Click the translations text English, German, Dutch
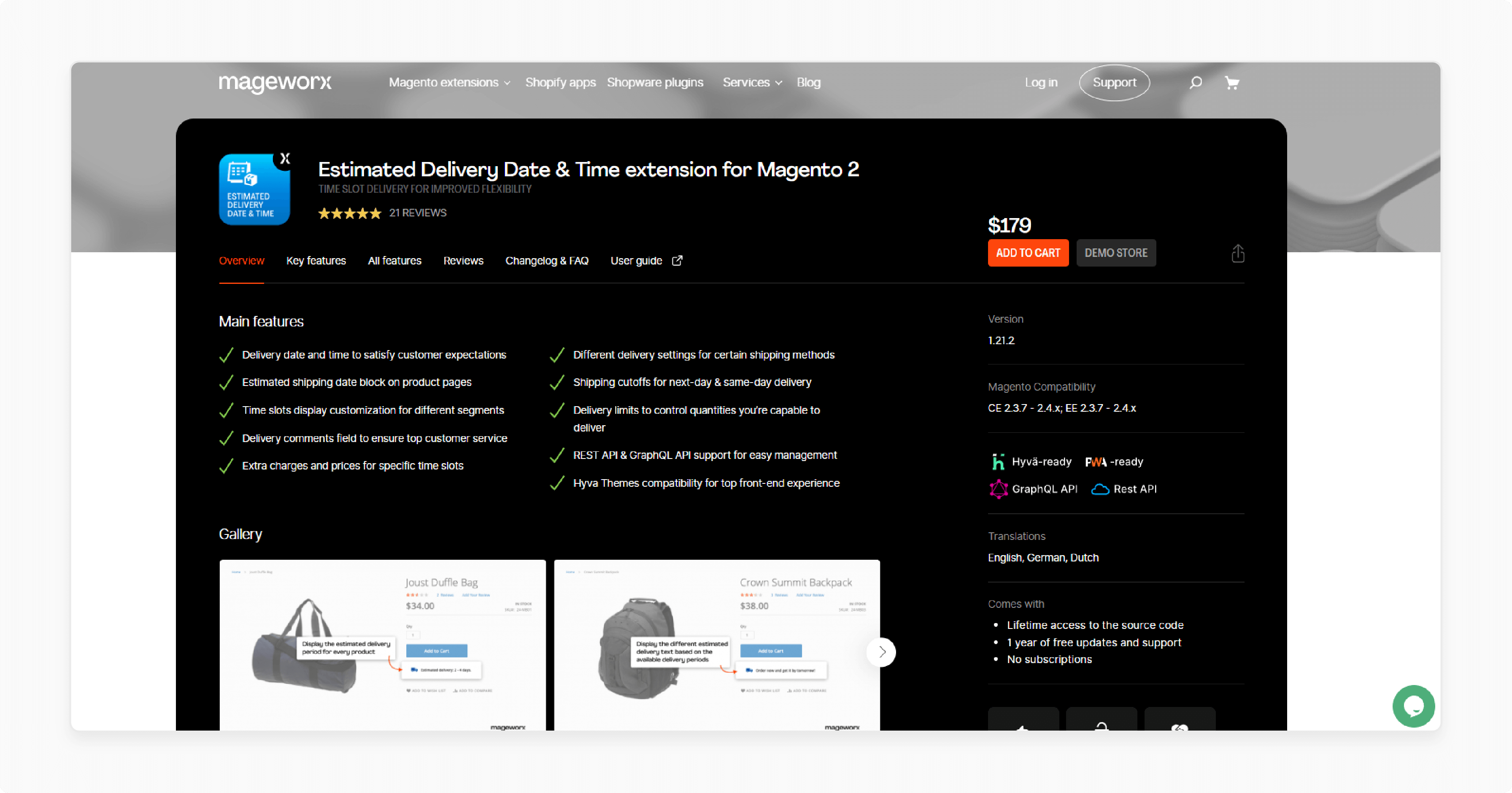Image resolution: width=1512 pixels, height=793 pixels. pyautogui.click(x=1043, y=558)
